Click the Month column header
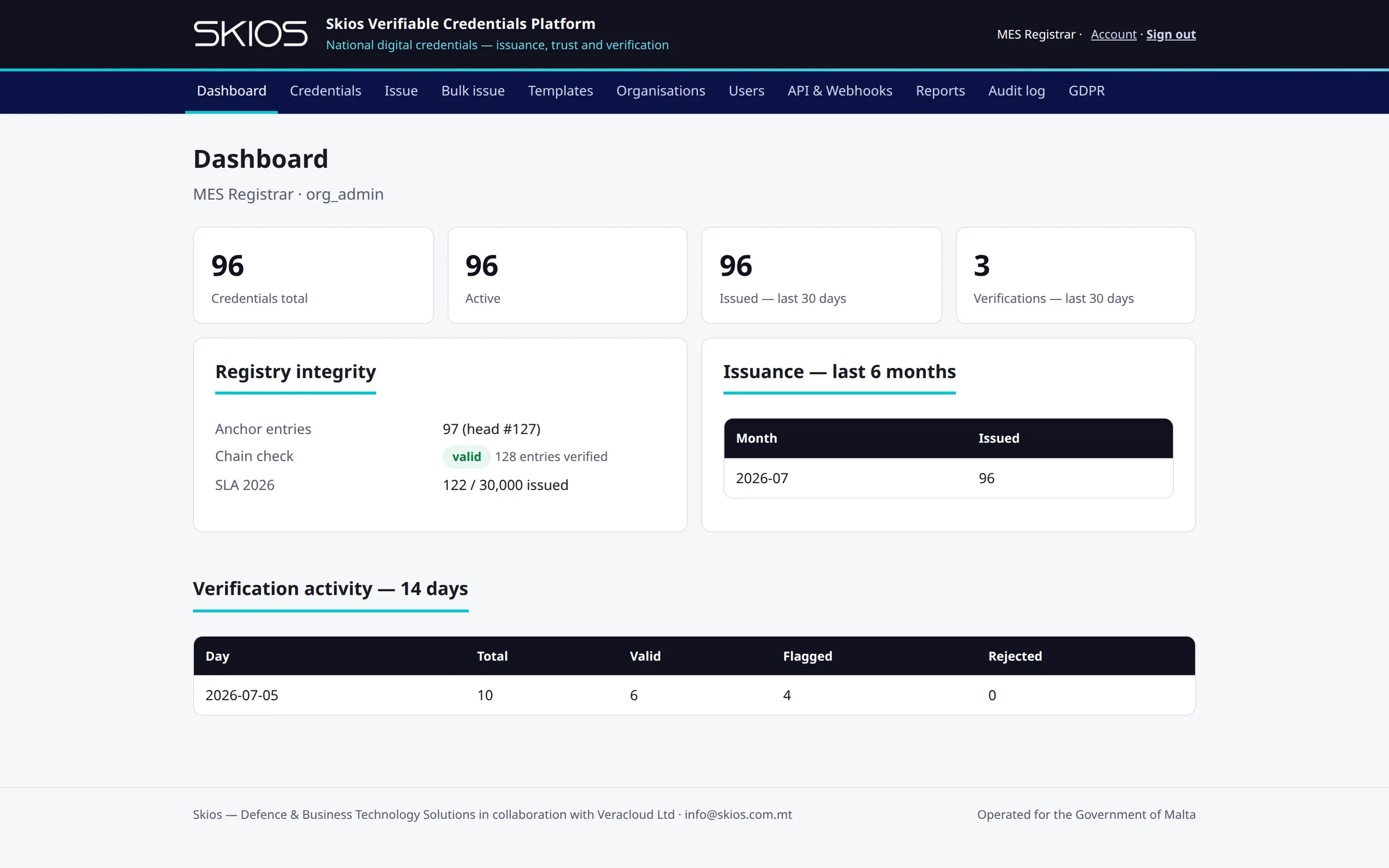The width and height of the screenshot is (1389, 868). tap(756, 438)
